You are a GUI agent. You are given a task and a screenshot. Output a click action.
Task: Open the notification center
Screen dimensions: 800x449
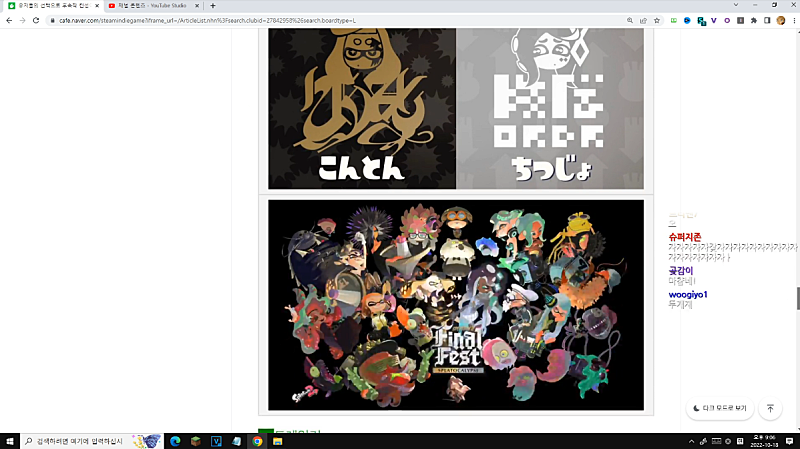pyautogui.click(x=789, y=441)
